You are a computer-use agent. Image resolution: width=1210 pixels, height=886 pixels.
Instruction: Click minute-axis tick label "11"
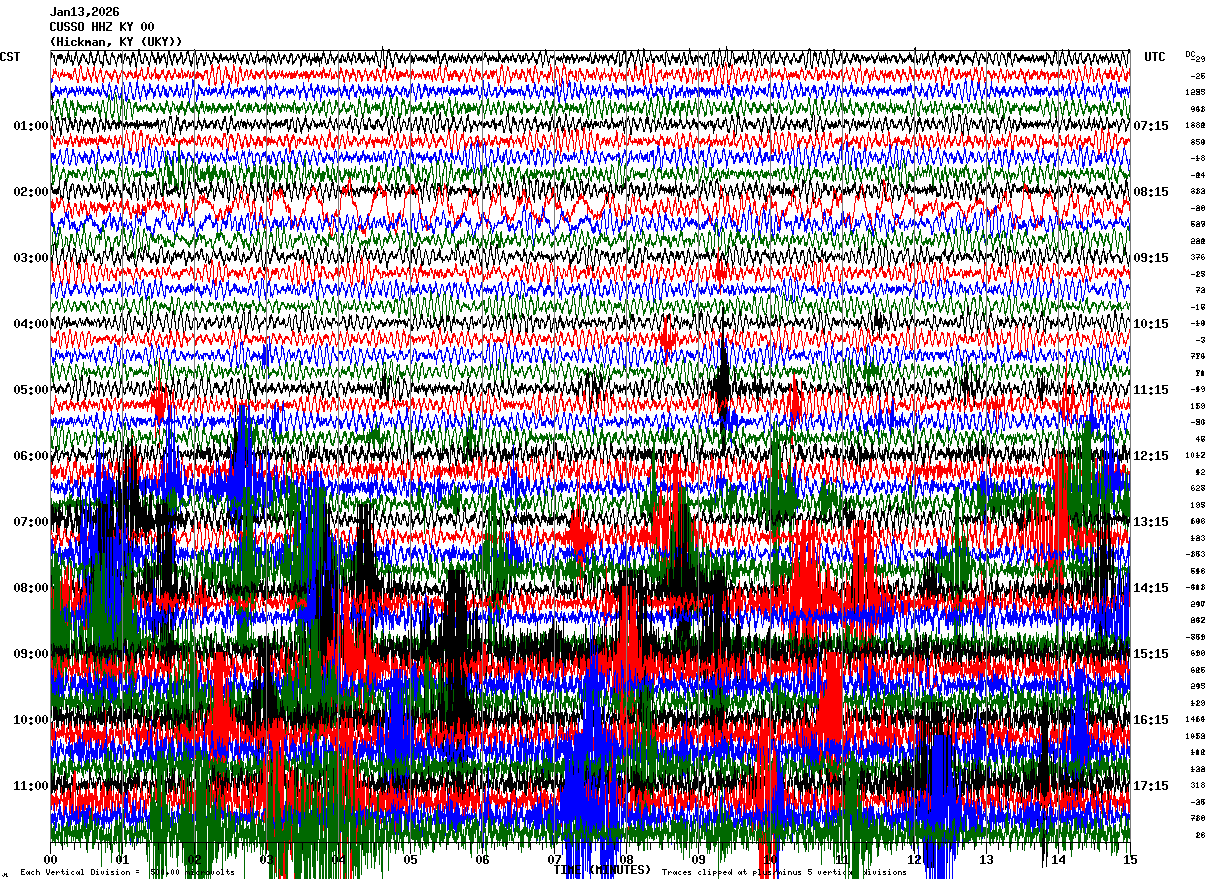842,859
